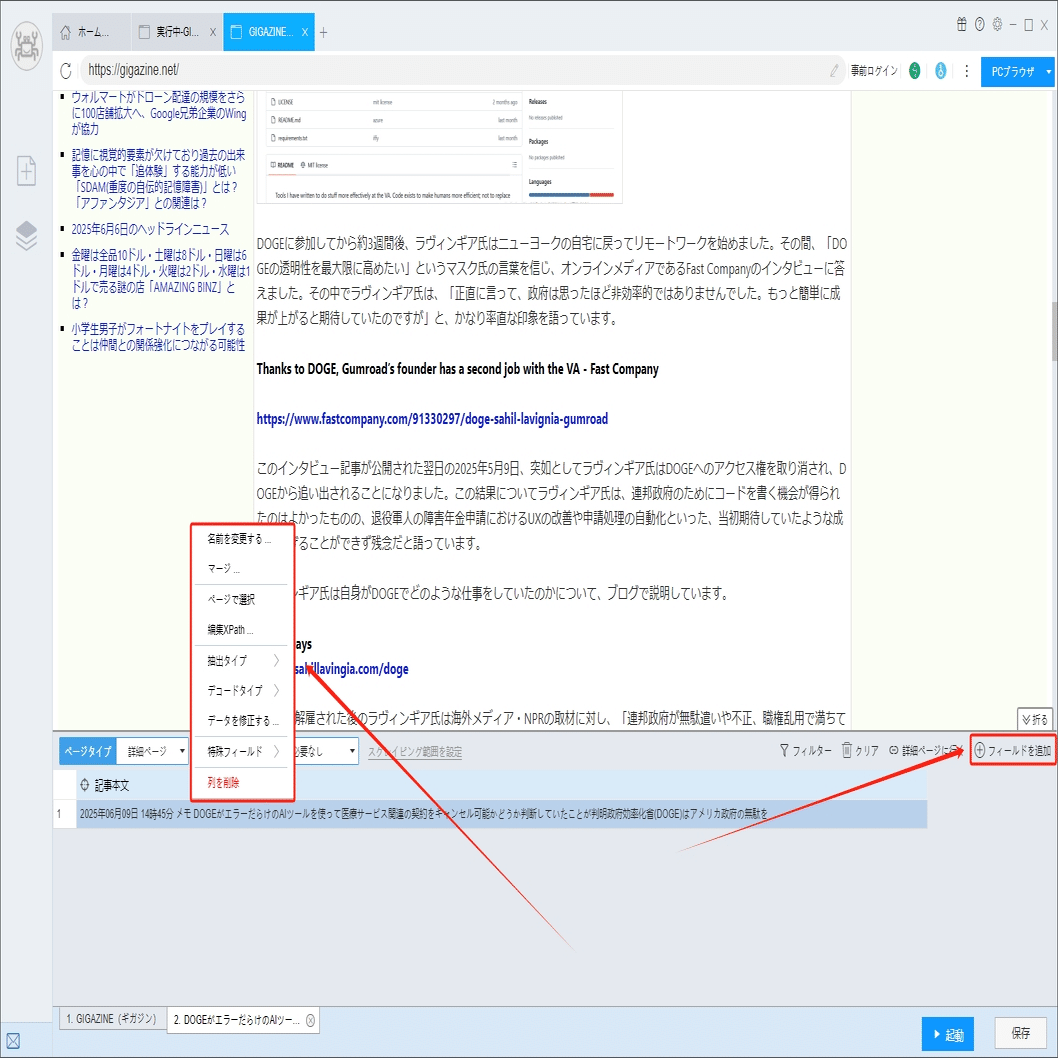Open the 詳細ページ page type dropdown
Screen dimensions: 1058x1058
[x=152, y=751]
